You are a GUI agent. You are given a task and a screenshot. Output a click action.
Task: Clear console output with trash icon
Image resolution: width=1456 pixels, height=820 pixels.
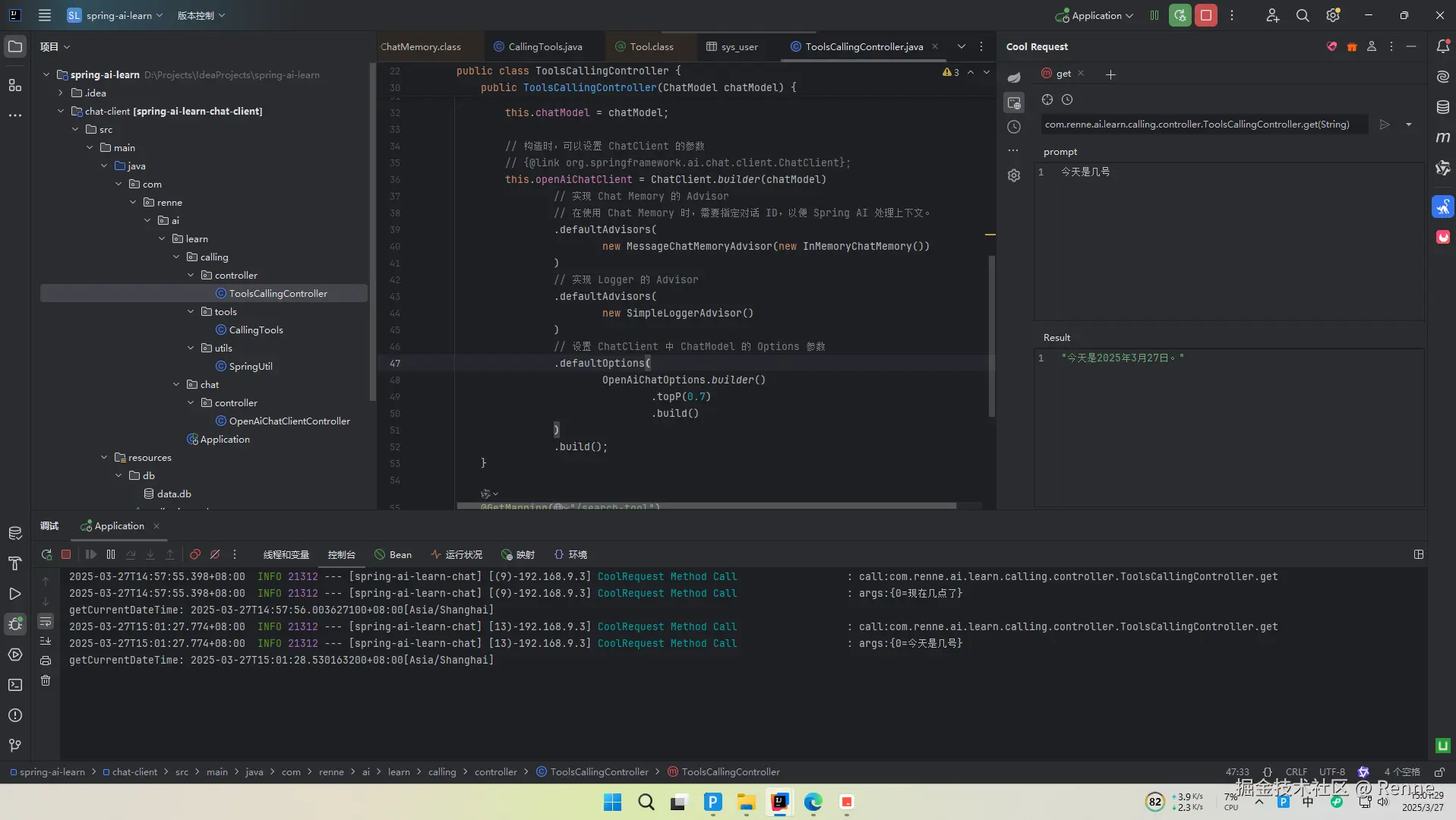click(46, 680)
